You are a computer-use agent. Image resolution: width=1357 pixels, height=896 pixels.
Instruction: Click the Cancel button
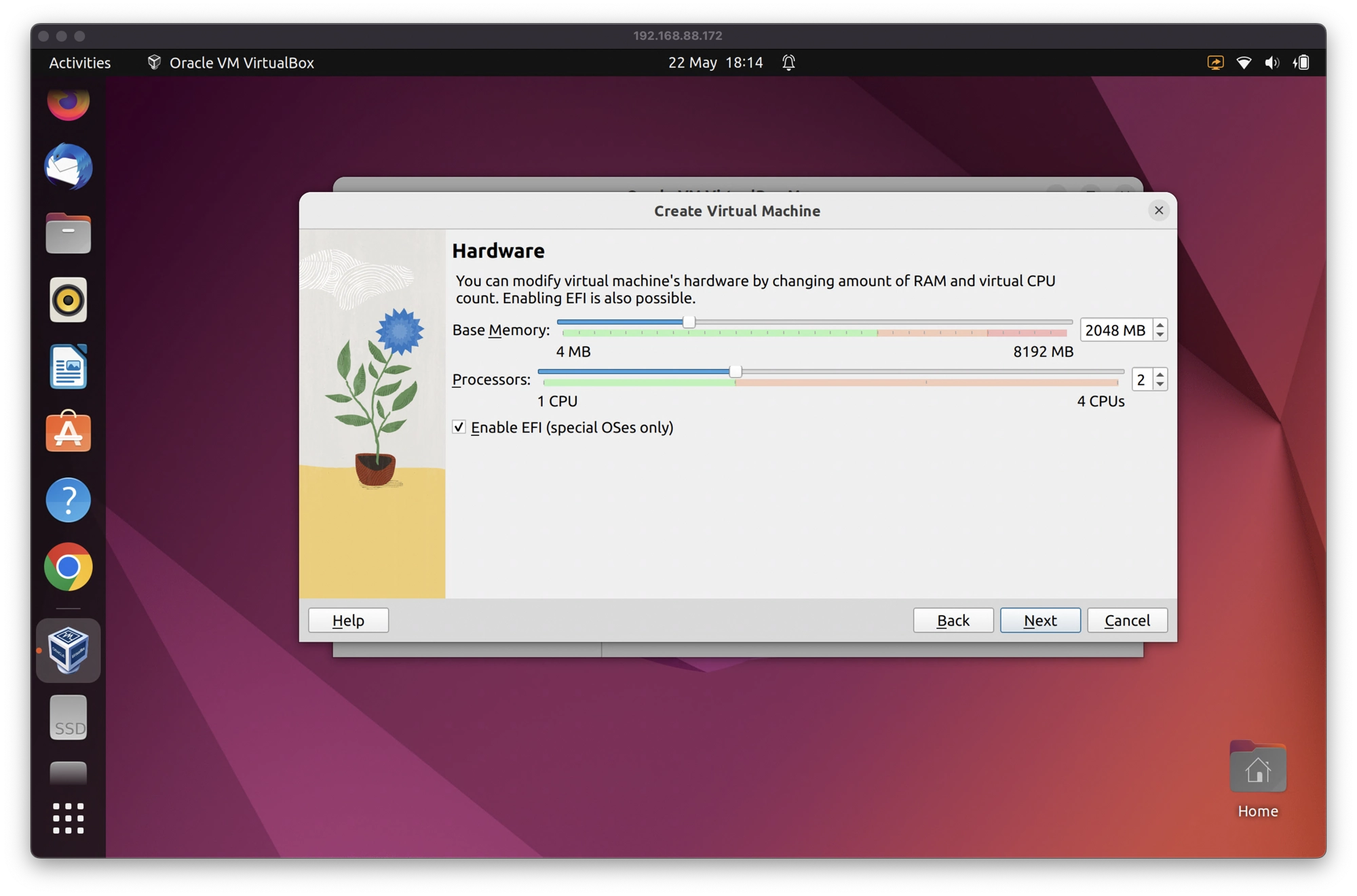[x=1127, y=620]
